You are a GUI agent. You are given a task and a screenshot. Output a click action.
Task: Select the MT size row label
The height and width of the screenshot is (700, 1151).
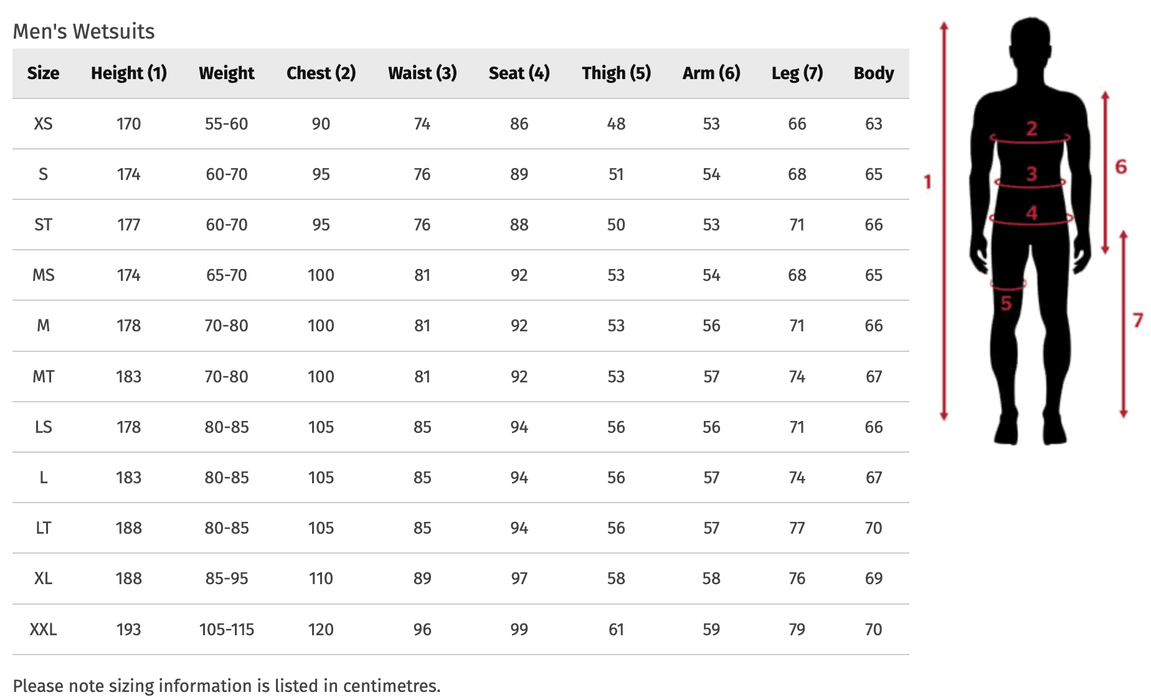(43, 377)
